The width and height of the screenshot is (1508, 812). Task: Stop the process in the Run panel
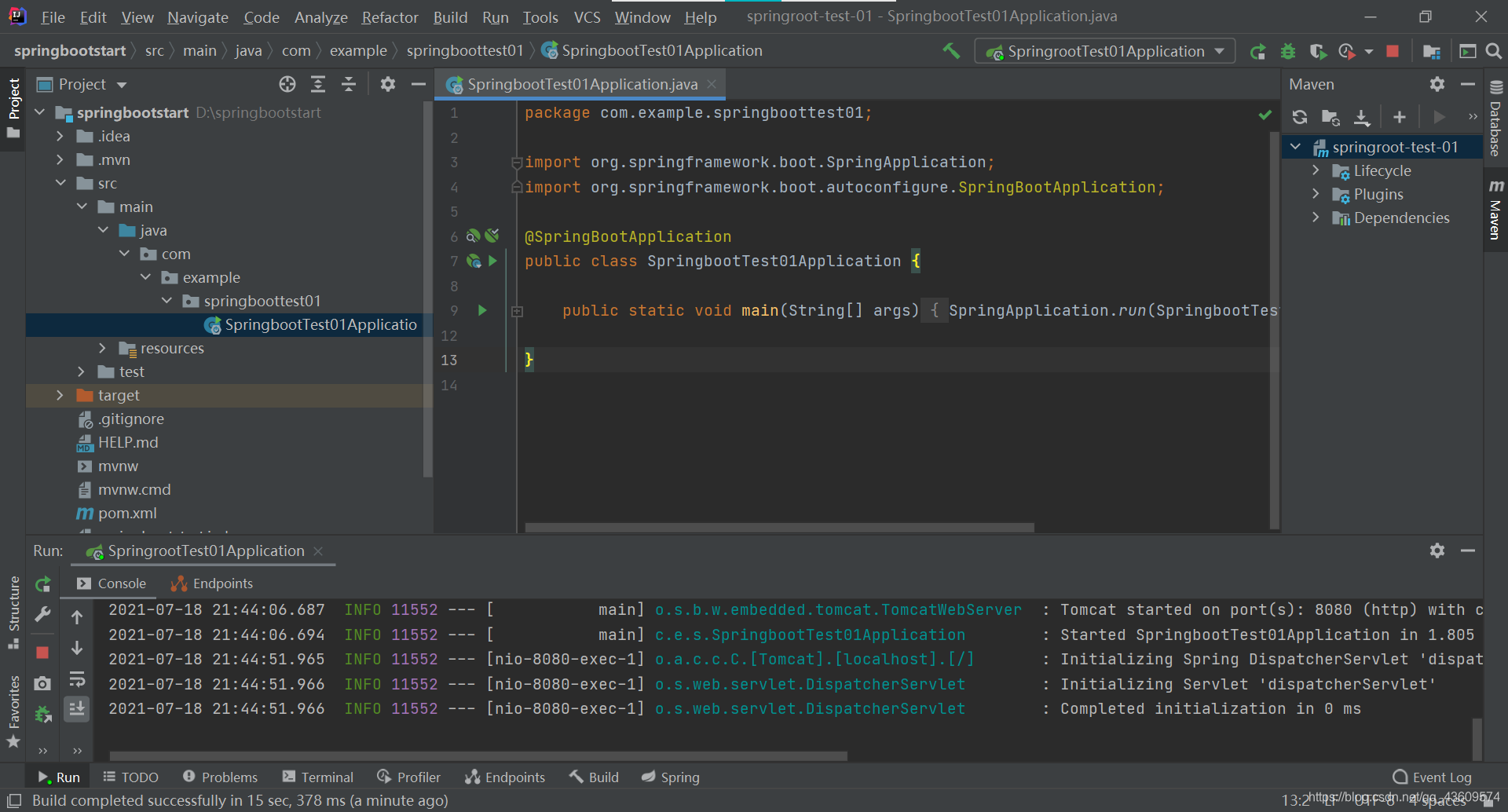[x=43, y=653]
